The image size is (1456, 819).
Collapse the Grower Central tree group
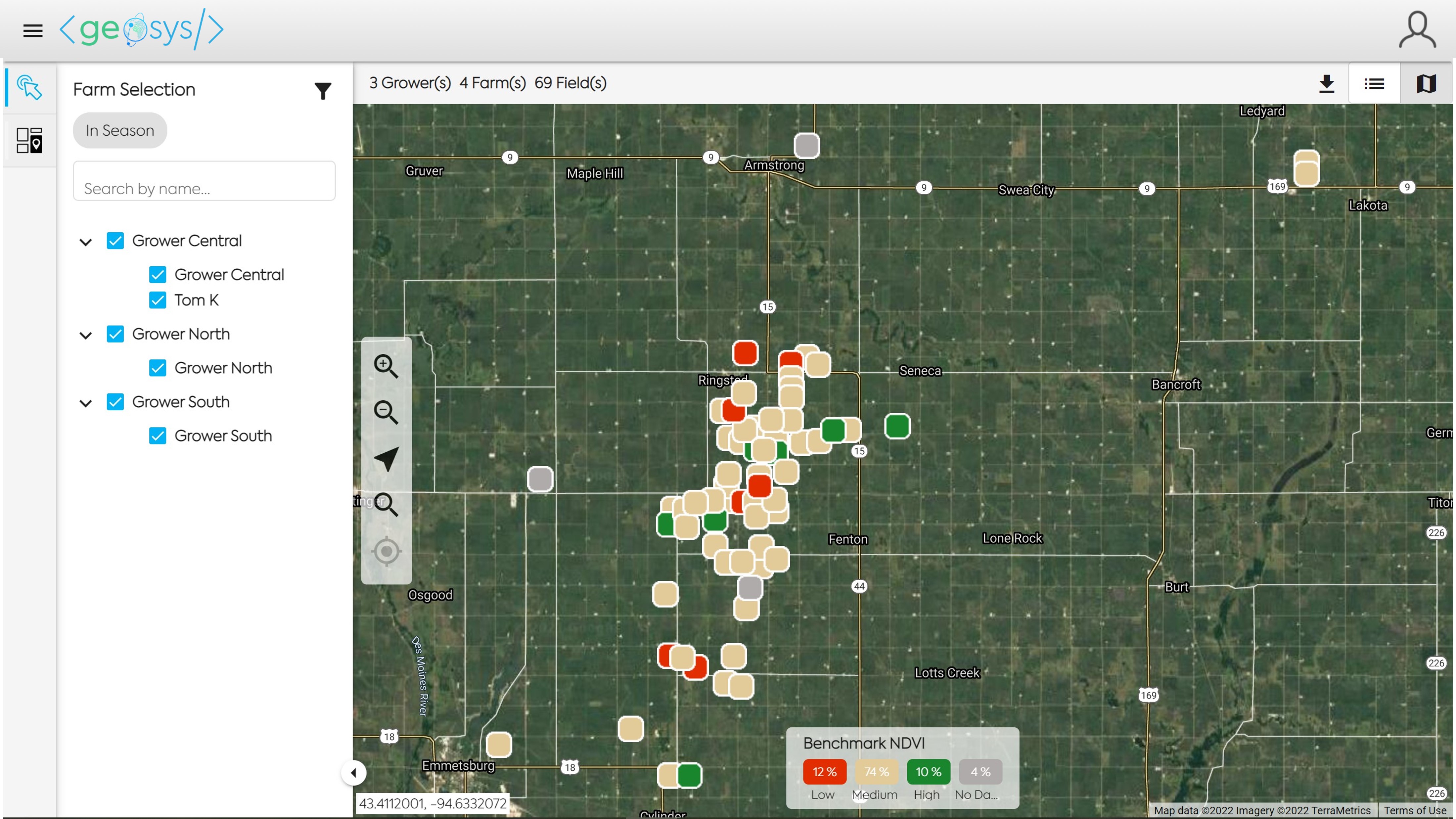click(86, 242)
